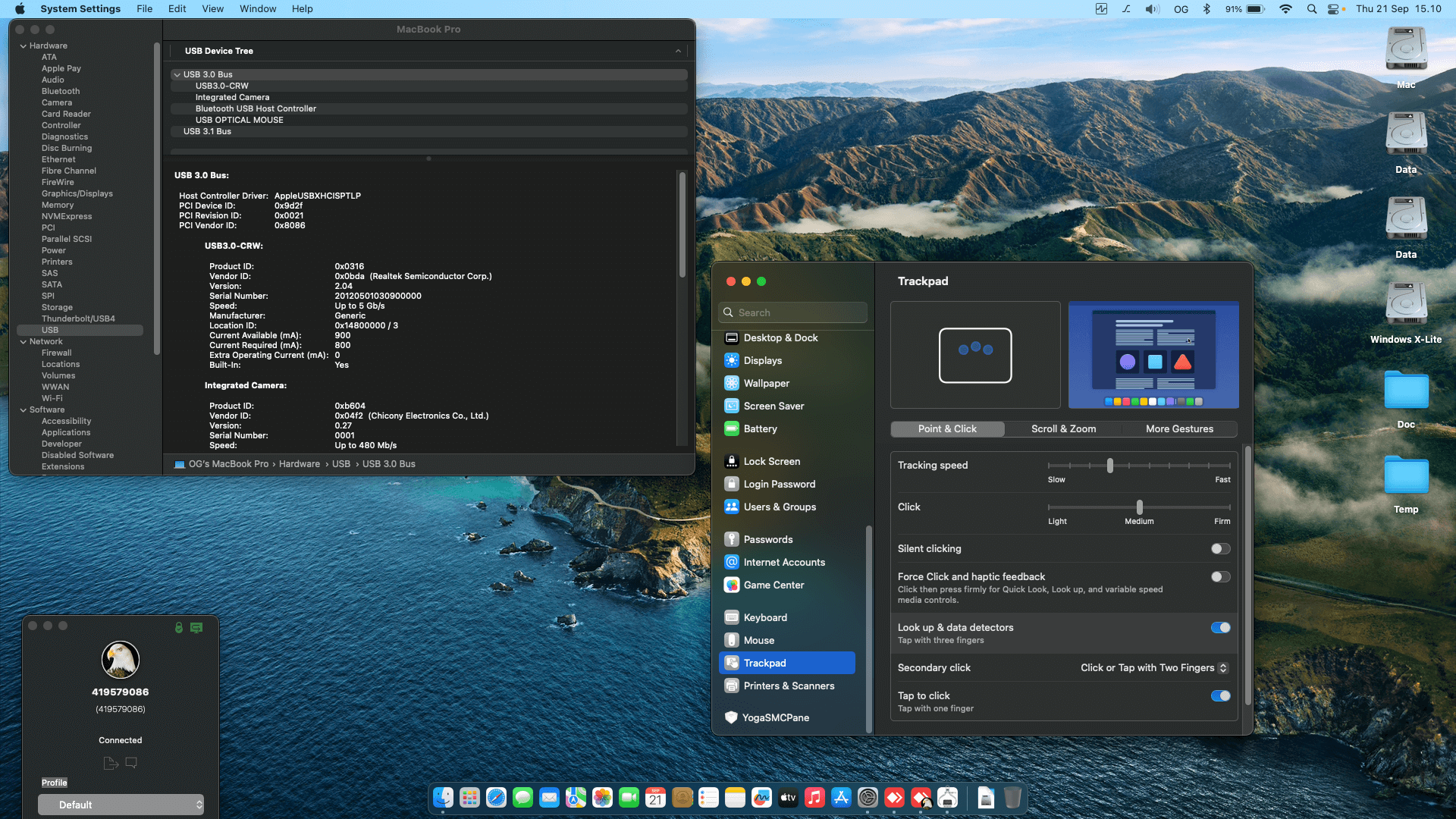The height and width of the screenshot is (819, 1456).
Task: Open Temp folder on desktop
Action: [x=1406, y=484]
